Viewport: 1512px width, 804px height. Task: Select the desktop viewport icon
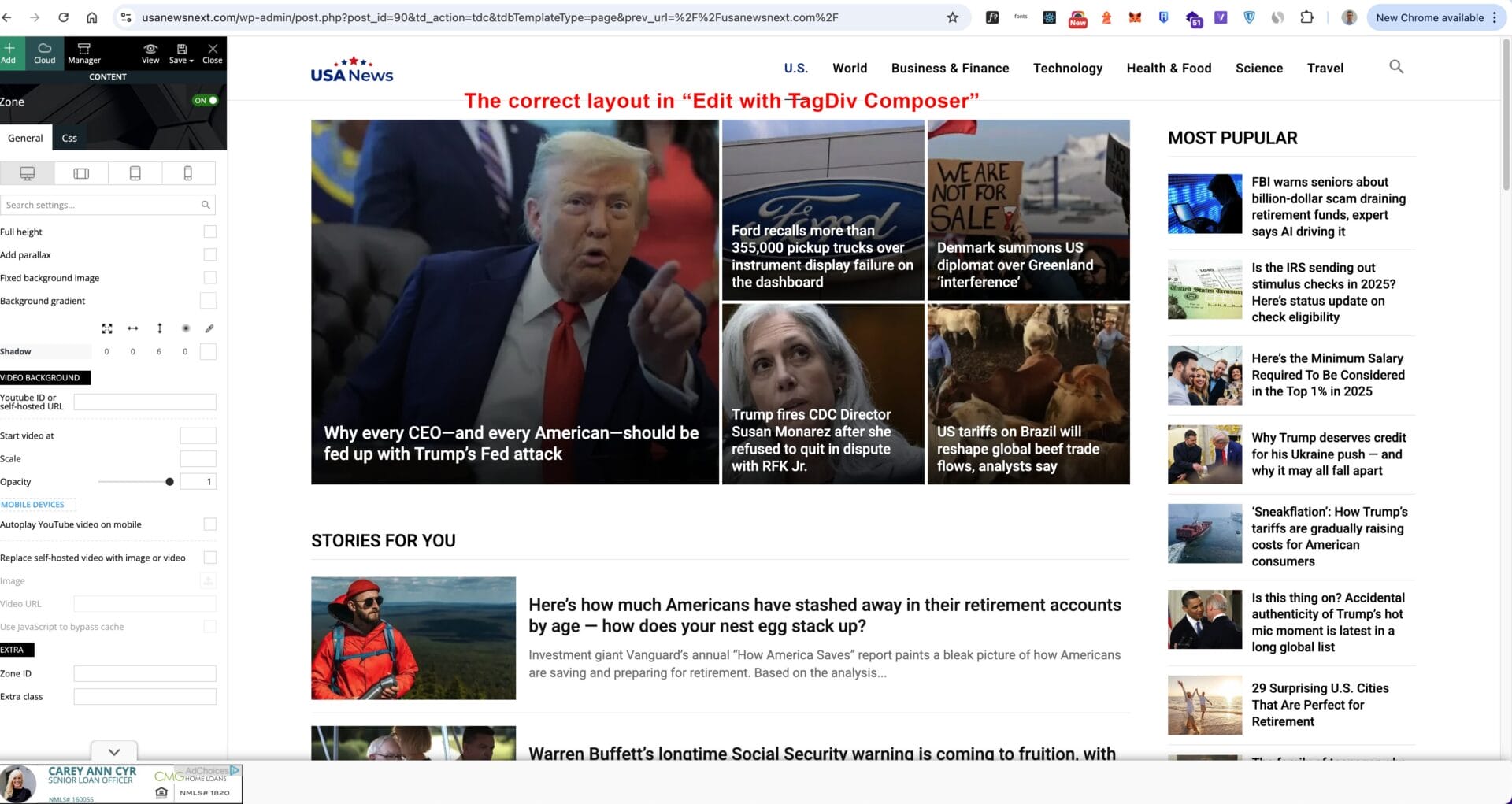coord(28,173)
